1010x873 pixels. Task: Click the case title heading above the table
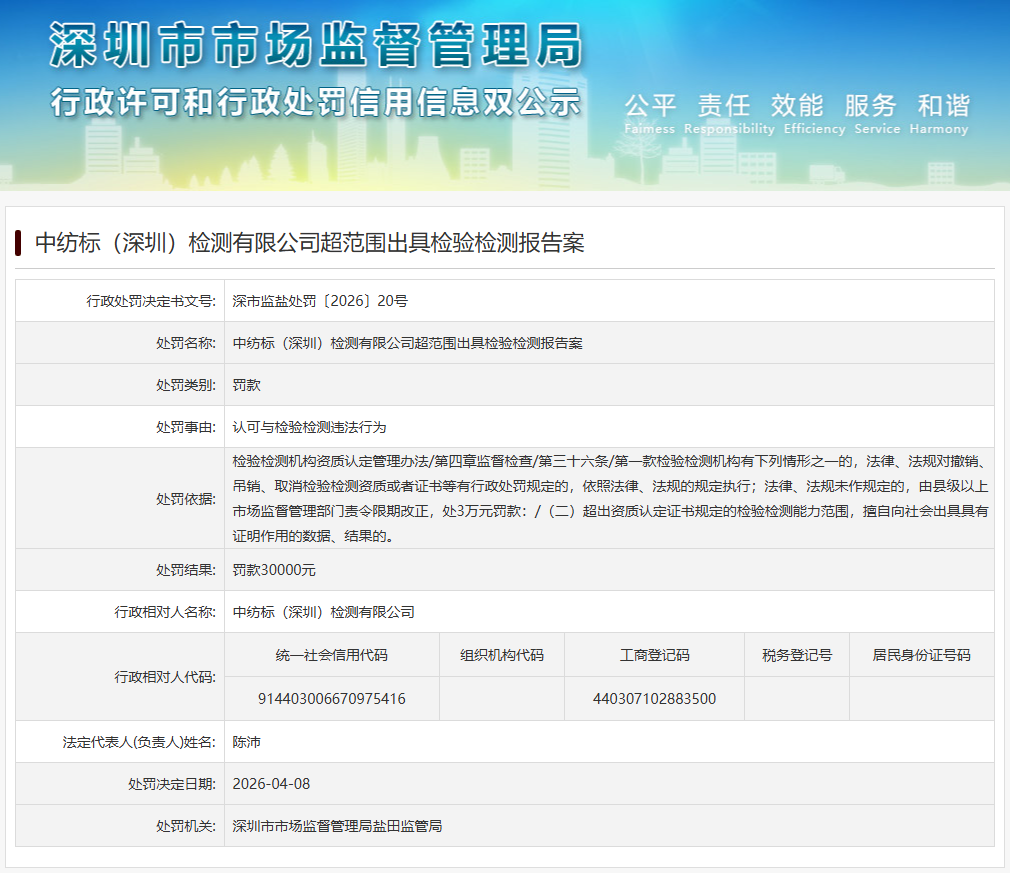[309, 242]
